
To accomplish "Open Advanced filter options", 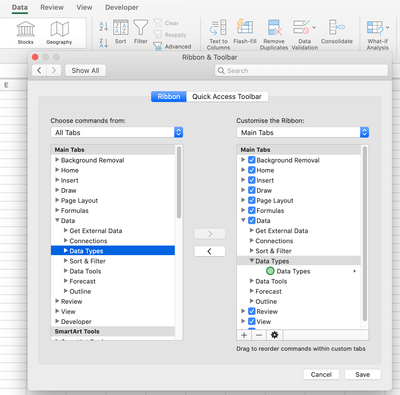I will 172,46.
